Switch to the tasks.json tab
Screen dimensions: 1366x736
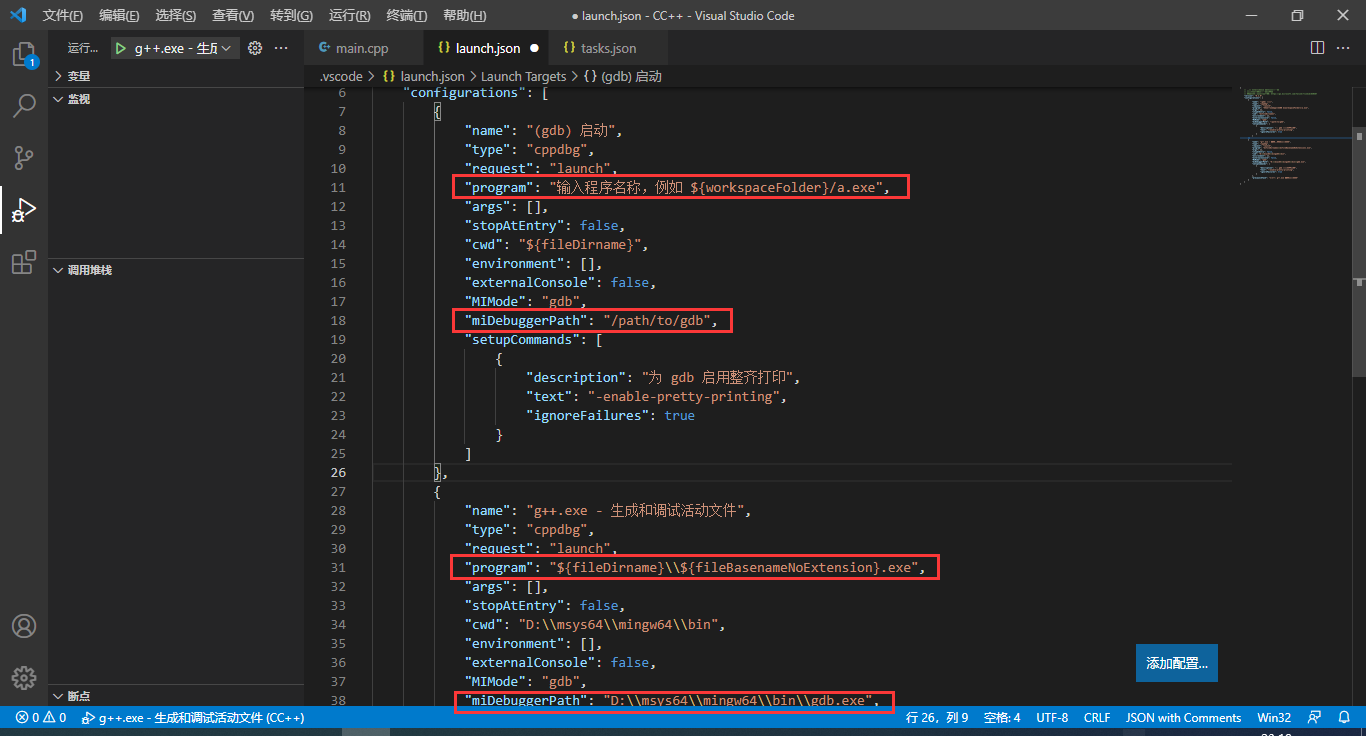click(x=608, y=48)
